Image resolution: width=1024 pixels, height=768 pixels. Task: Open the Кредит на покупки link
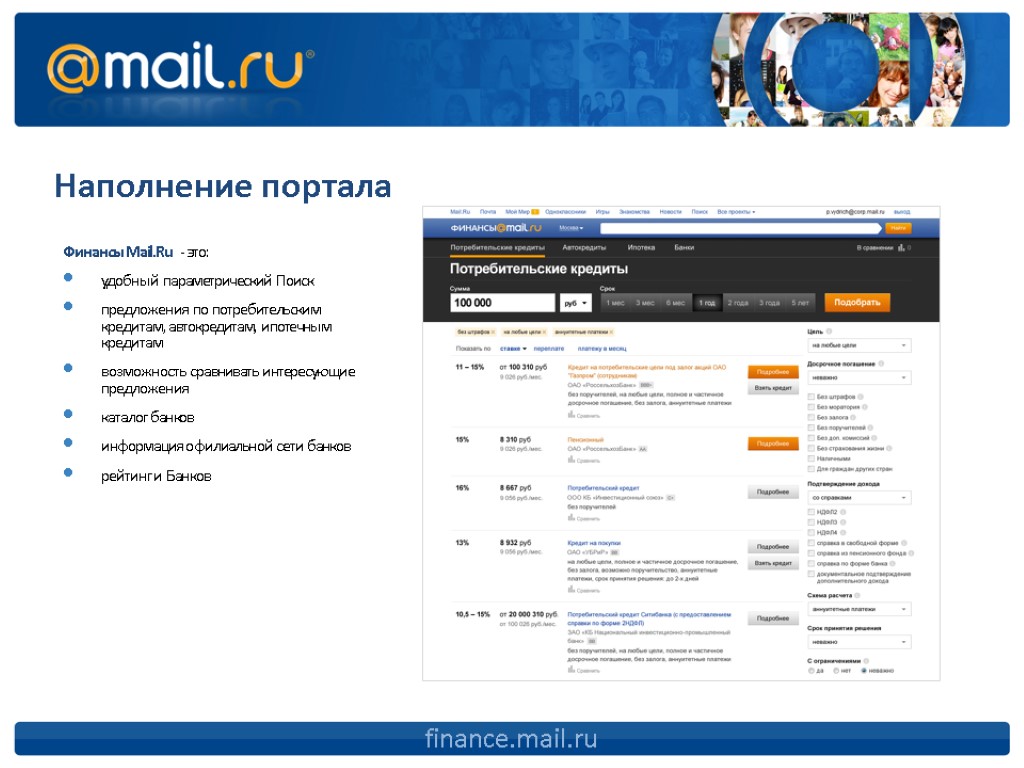tap(594, 543)
